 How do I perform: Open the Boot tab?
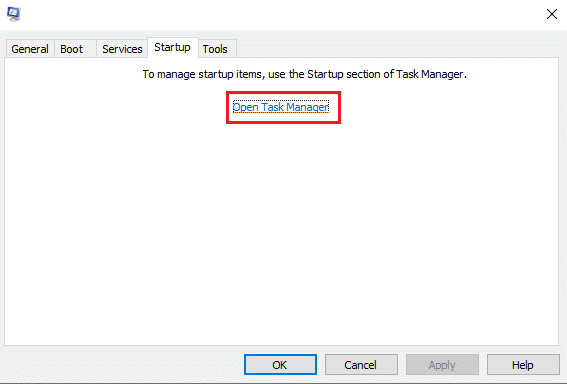[72, 49]
